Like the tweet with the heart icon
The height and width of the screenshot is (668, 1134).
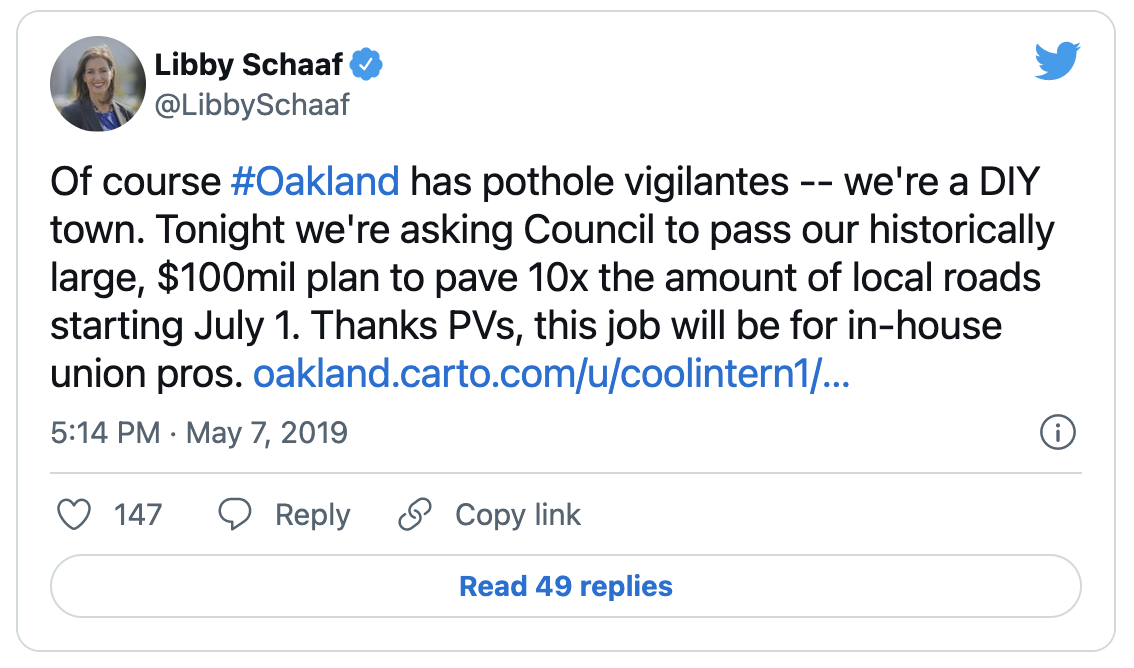[73, 515]
